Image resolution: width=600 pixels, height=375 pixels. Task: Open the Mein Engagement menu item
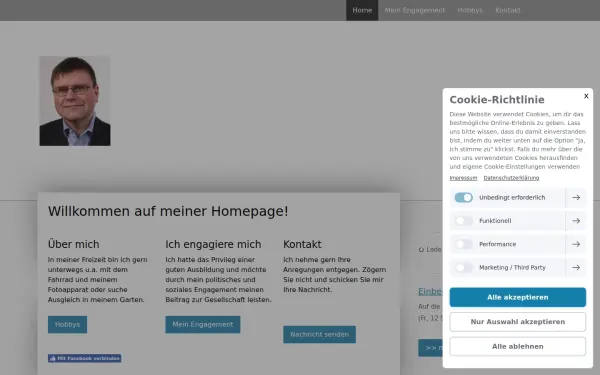pos(414,10)
